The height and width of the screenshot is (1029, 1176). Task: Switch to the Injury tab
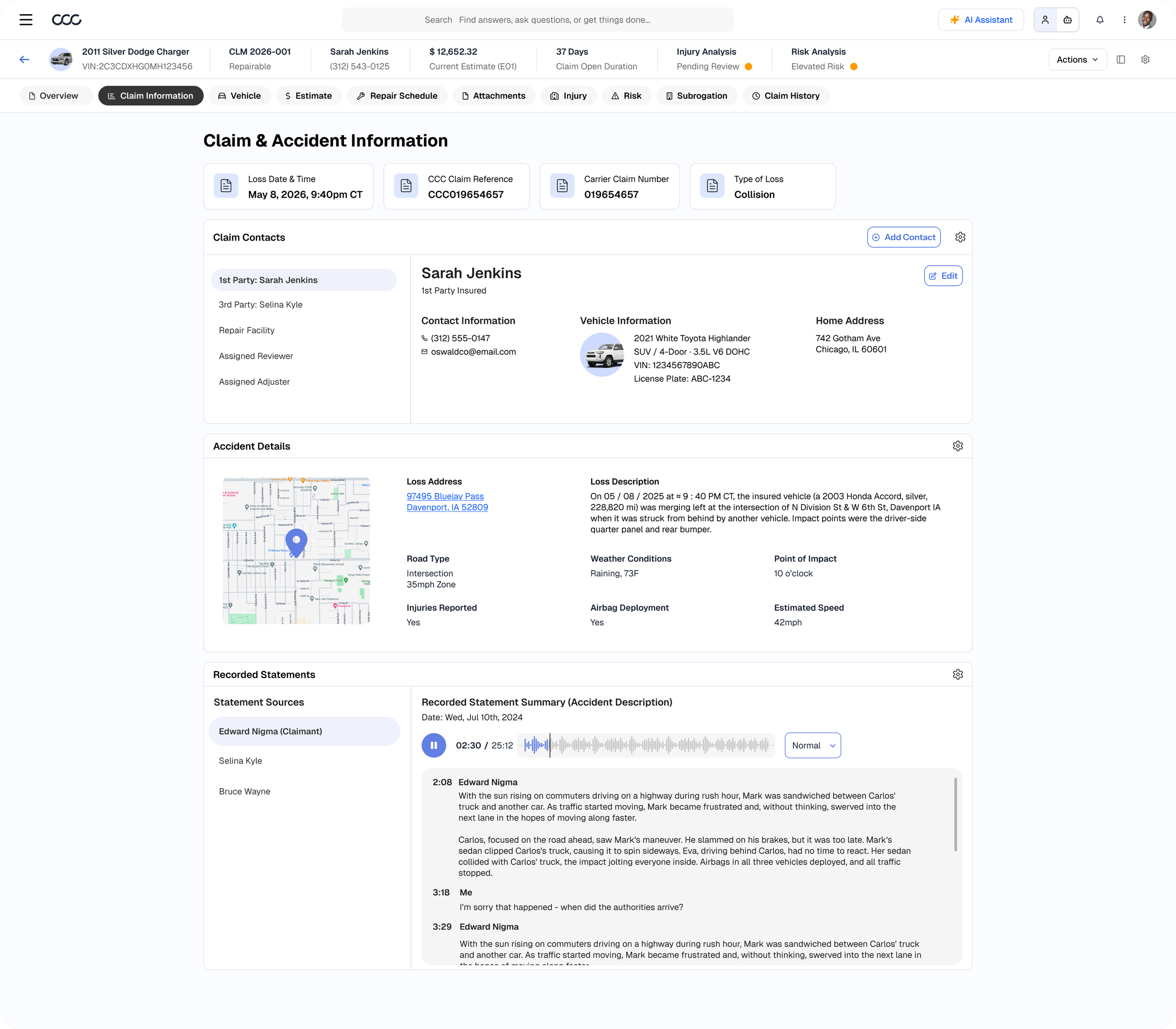coord(568,95)
